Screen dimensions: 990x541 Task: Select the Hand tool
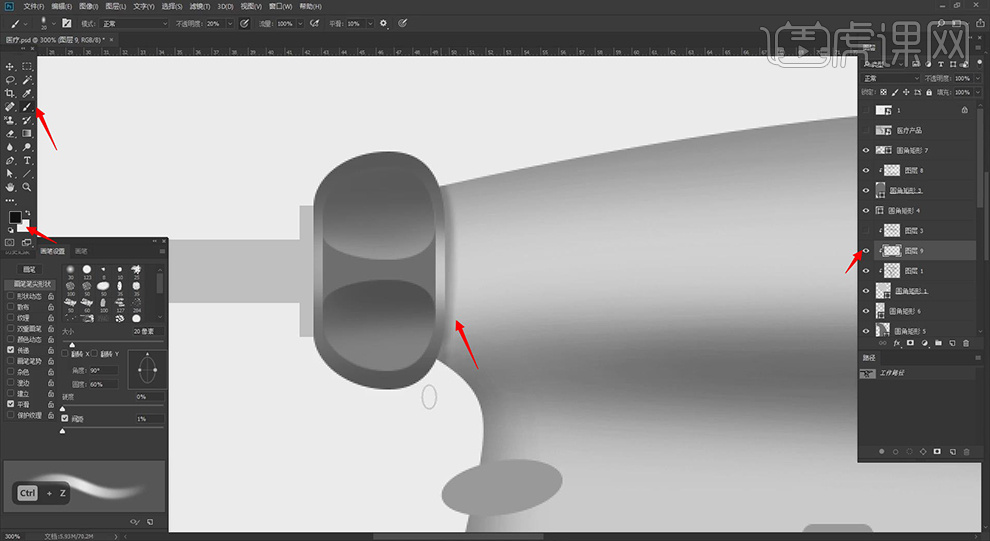(x=9, y=187)
